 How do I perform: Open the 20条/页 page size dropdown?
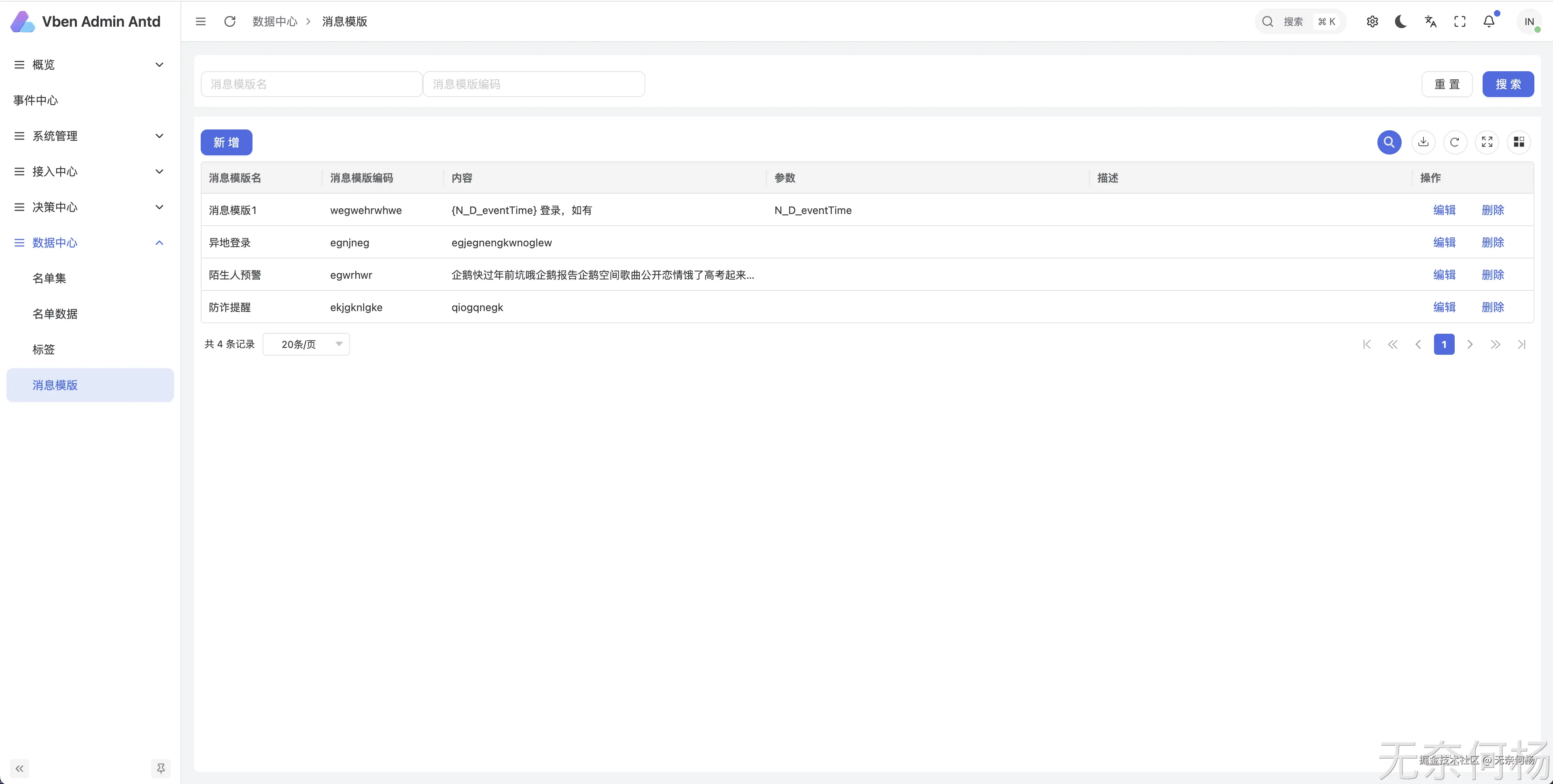pyautogui.click(x=306, y=344)
